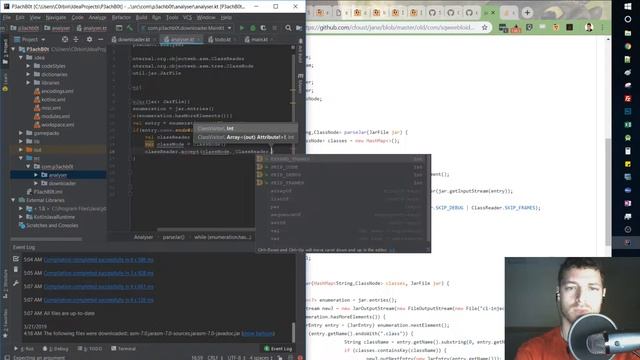
Task: Run with coverage icon in IntelliJ toolbar
Action: pyautogui.click(x=263, y=28)
